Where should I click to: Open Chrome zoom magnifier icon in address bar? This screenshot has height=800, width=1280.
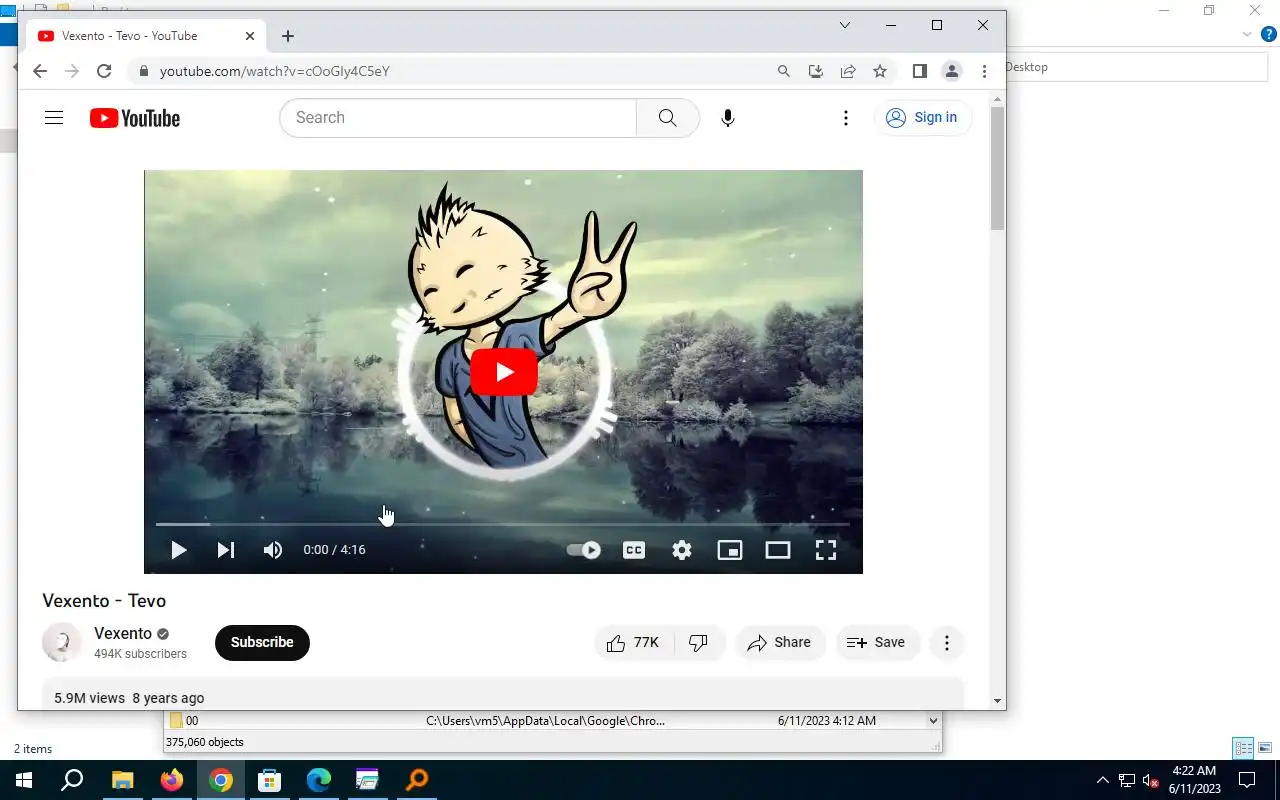[x=784, y=71]
